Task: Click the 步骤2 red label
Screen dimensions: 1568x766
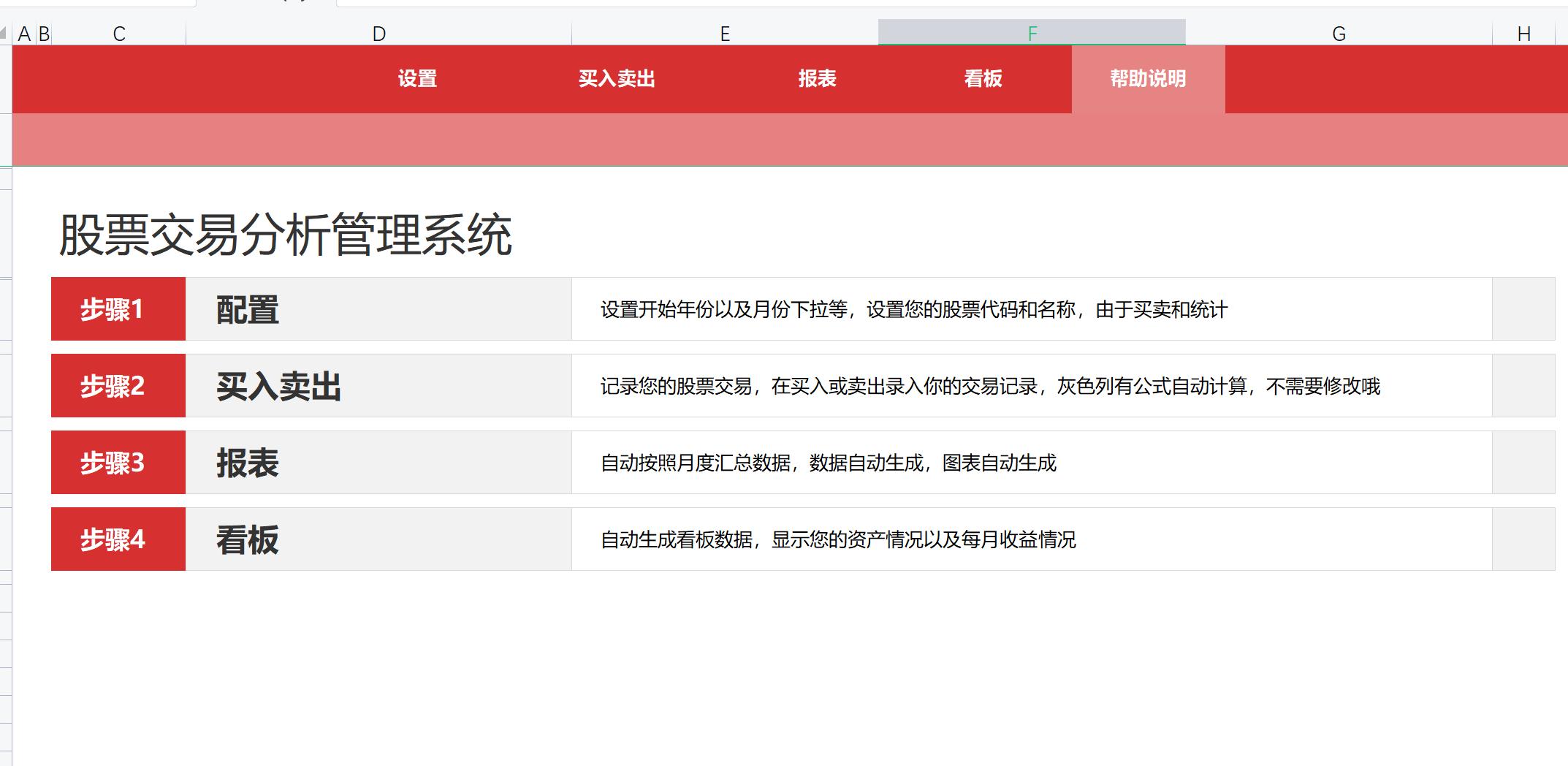Action: pyautogui.click(x=117, y=385)
